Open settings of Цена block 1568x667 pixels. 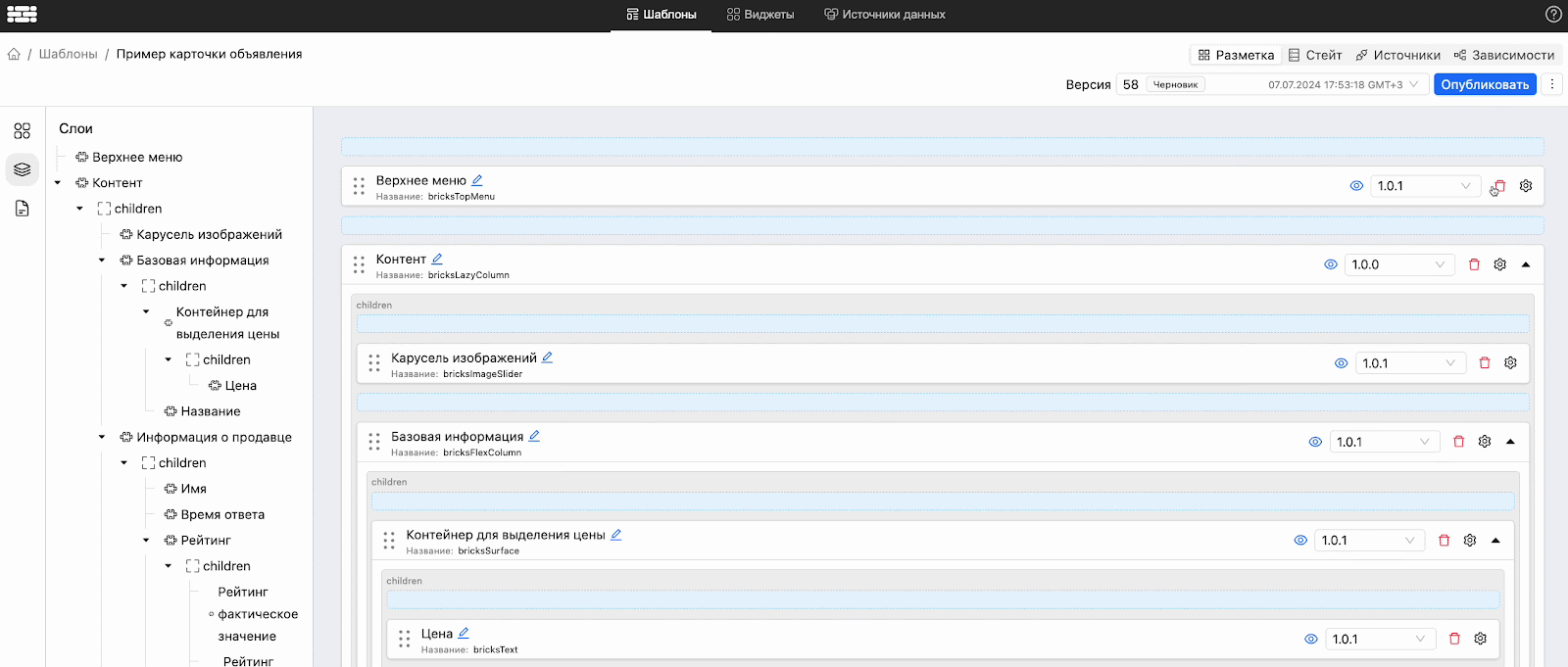(x=1481, y=639)
